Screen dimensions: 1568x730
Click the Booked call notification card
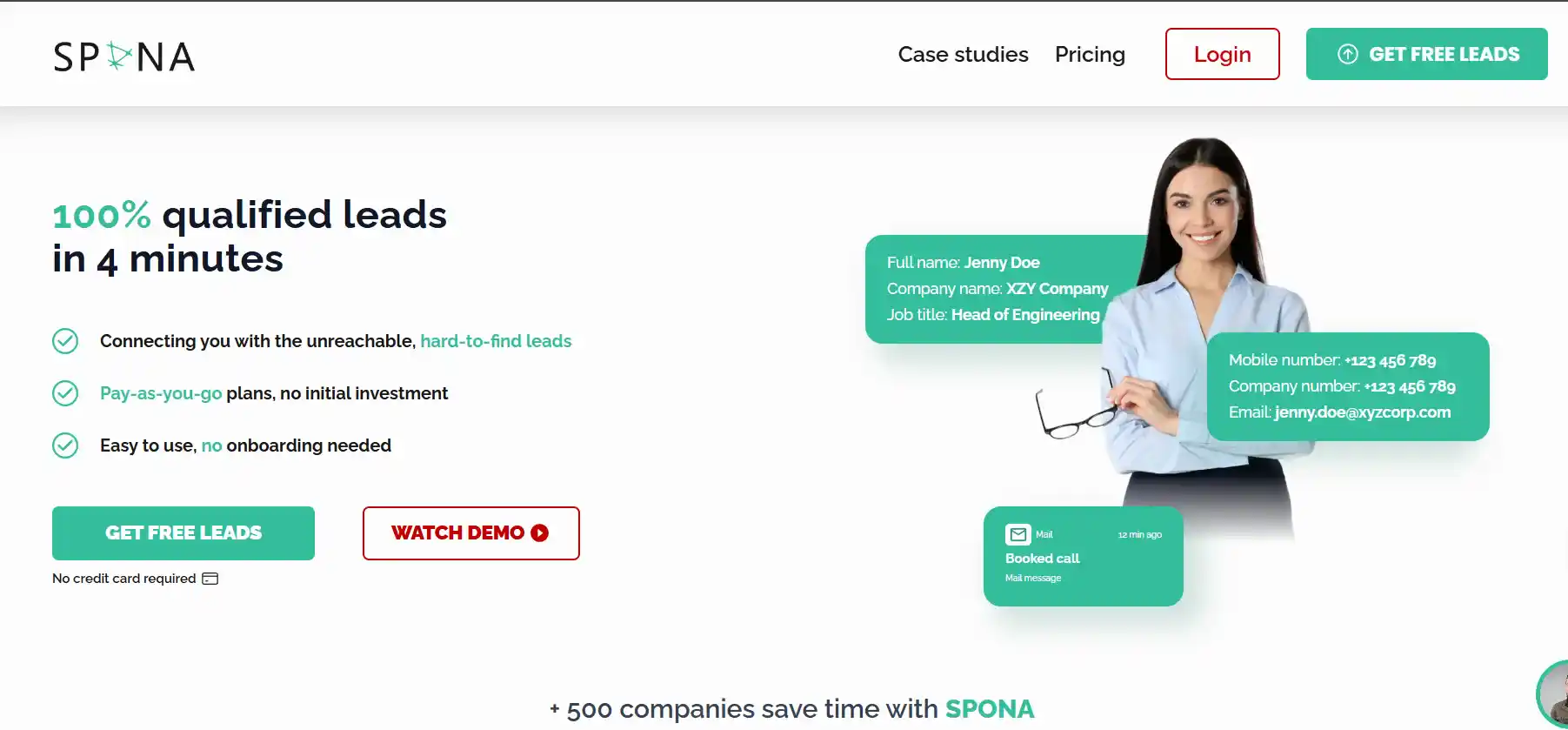tap(1083, 557)
